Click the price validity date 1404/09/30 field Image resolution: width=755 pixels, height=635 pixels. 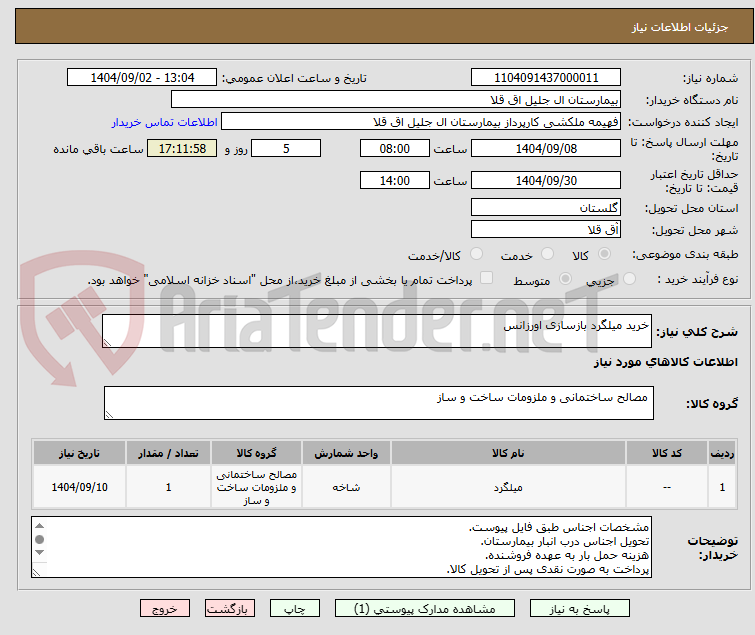(546, 181)
